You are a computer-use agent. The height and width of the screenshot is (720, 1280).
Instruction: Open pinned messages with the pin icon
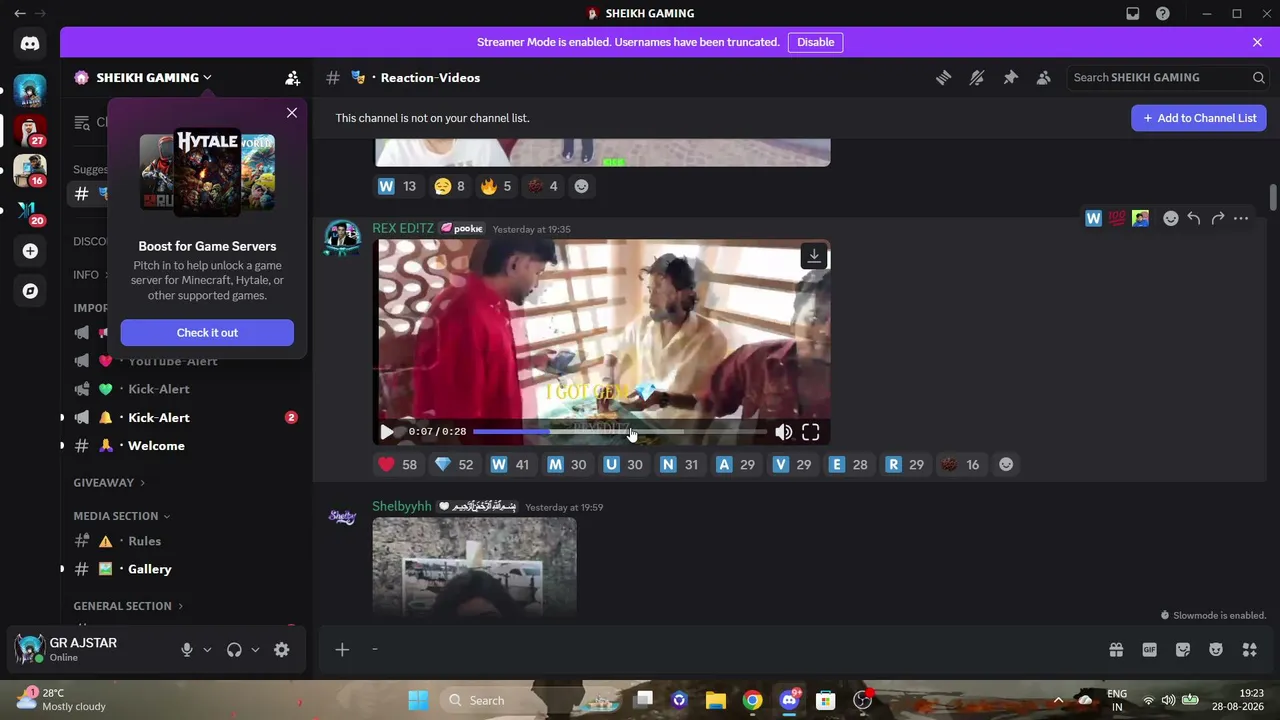tap(1010, 77)
